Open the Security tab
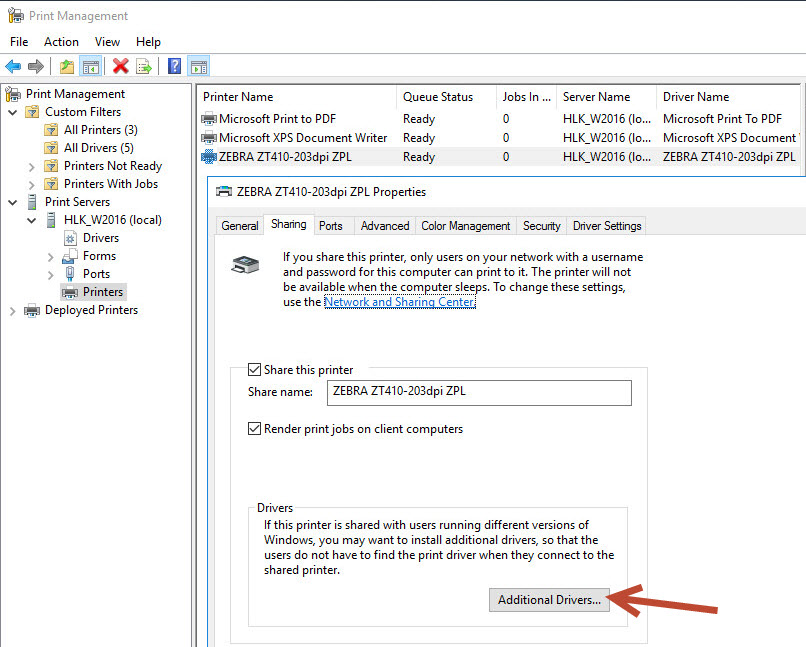The height and width of the screenshot is (647, 806). tap(541, 226)
